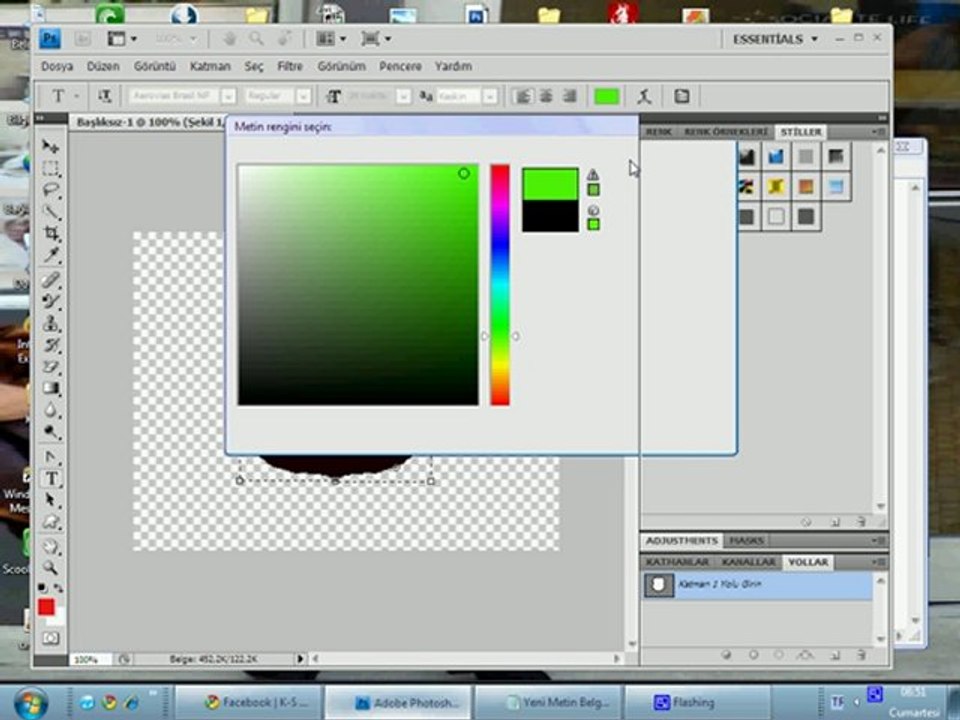Click the green text color swatch in options bar
The image size is (960, 720).
tap(606, 96)
